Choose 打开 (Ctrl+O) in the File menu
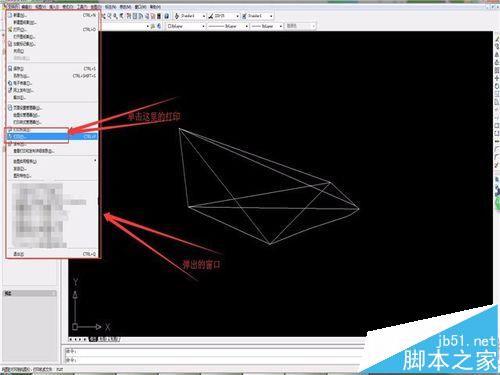This screenshot has height=375, width=500. coord(52,30)
